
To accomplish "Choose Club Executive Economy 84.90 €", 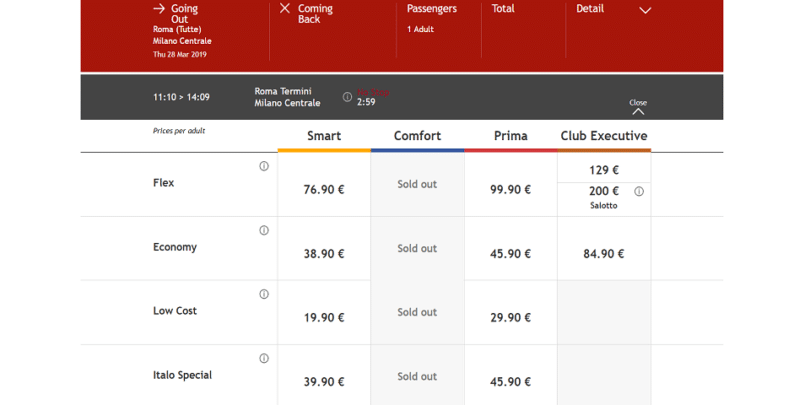I will 603,254.
